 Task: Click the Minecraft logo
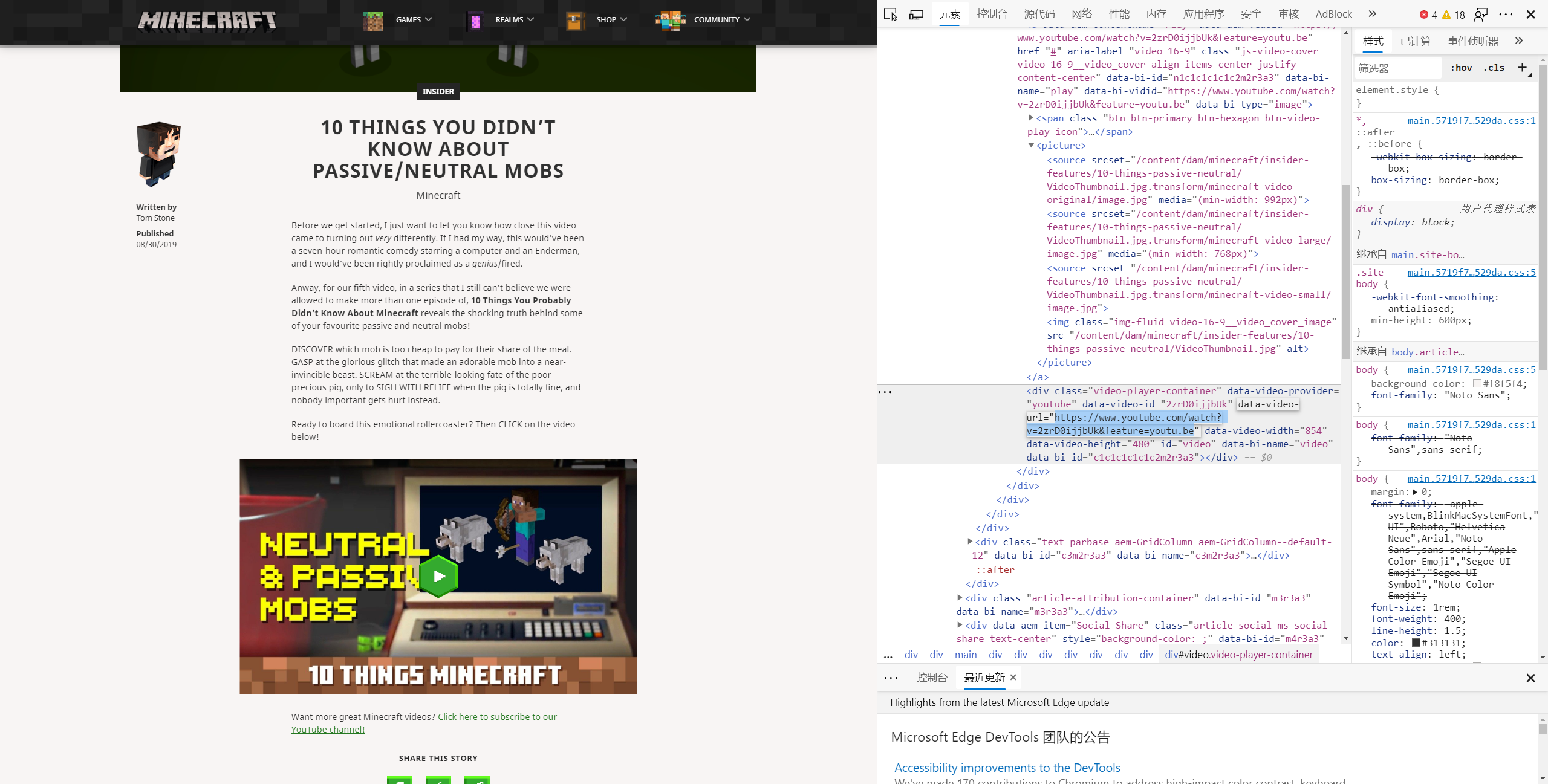pos(207,21)
